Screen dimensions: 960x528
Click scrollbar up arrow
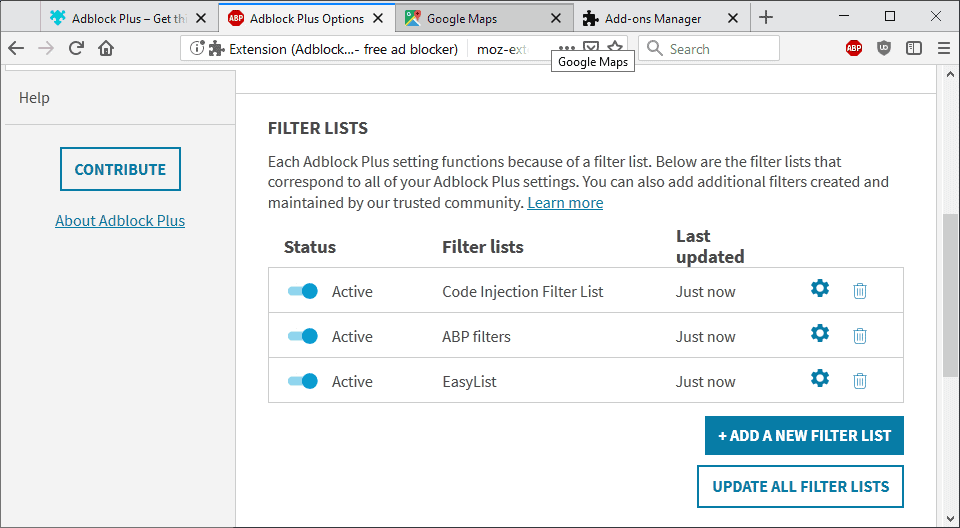(x=948, y=74)
